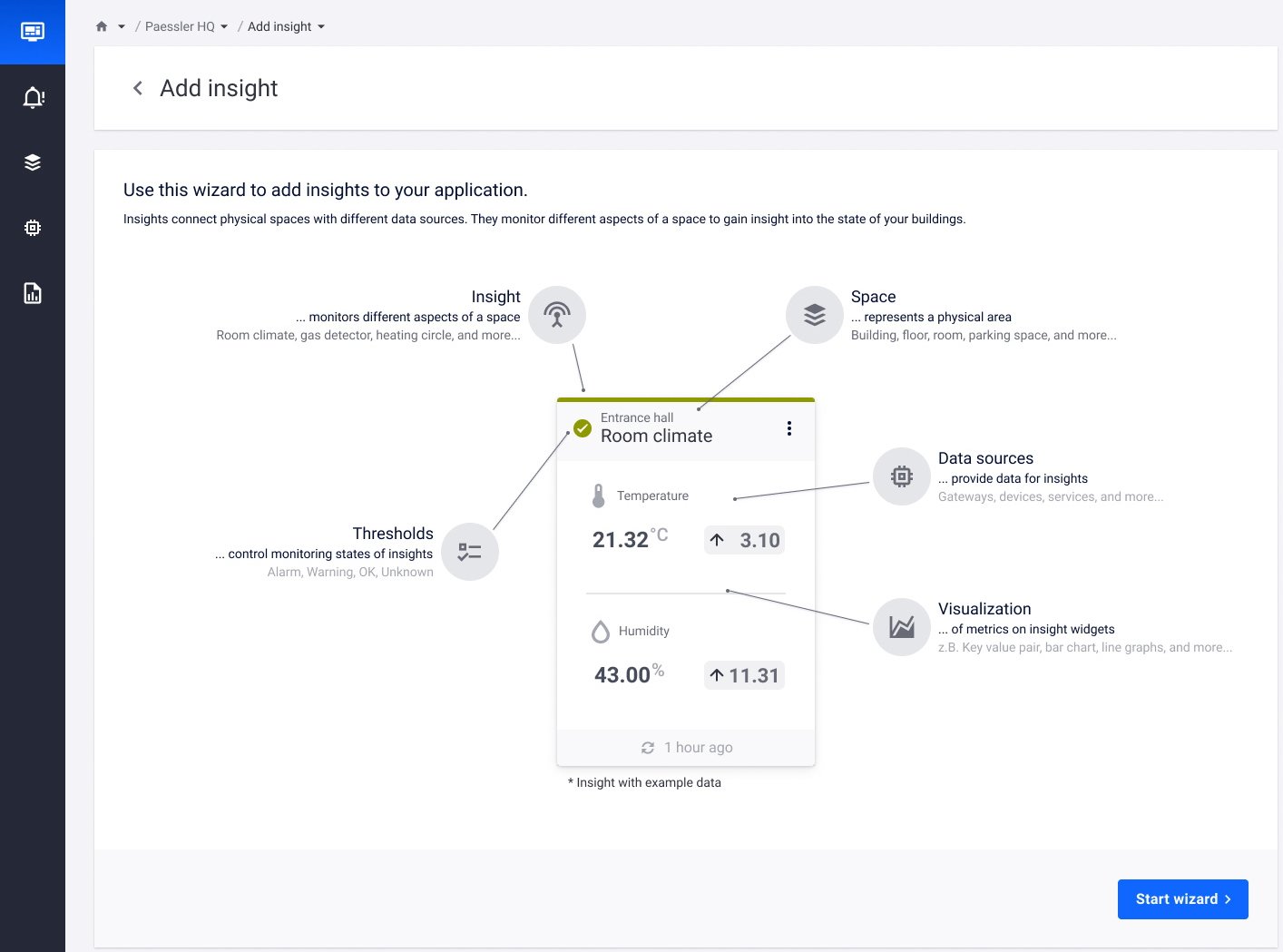Screen dimensions: 1283x952
Task: Click the Visualization chart circle icon
Action: (x=902, y=627)
